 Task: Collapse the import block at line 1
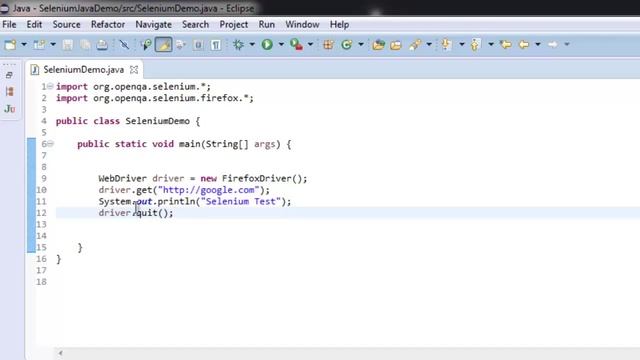click(50, 87)
